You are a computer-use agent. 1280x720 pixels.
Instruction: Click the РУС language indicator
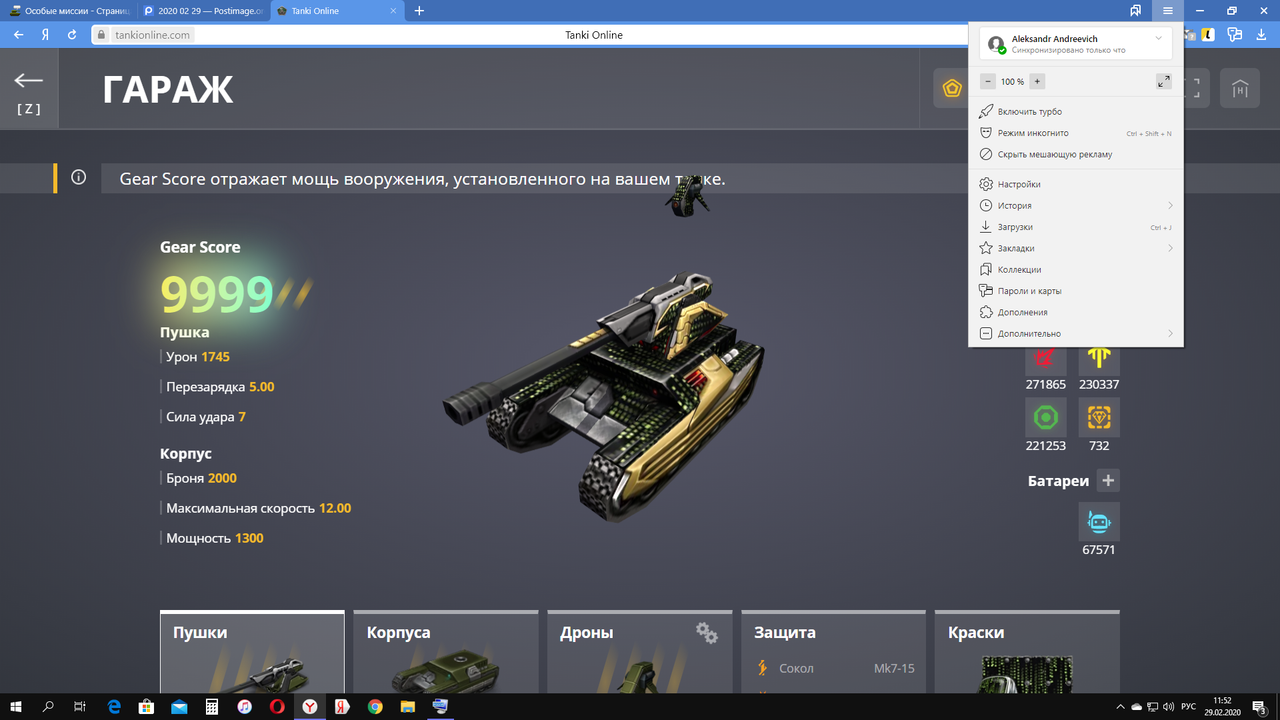[x=1189, y=707]
